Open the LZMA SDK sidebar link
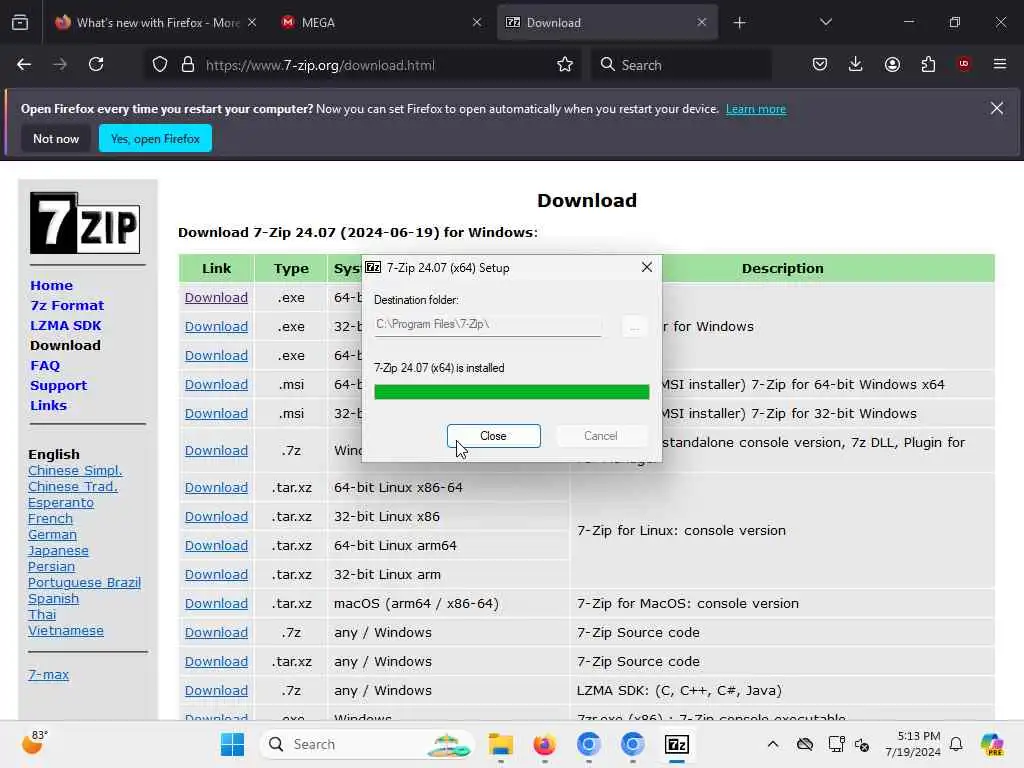 [x=65, y=325]
